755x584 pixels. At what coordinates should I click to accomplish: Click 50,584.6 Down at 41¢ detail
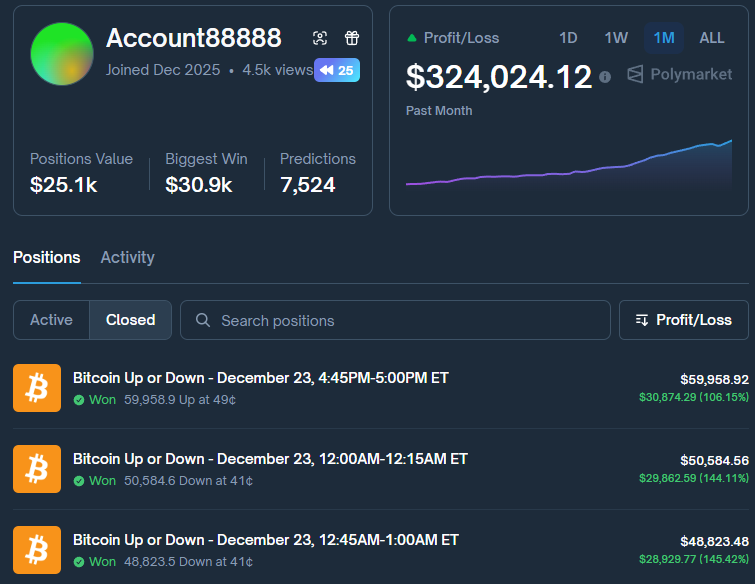tap(188, 481)
